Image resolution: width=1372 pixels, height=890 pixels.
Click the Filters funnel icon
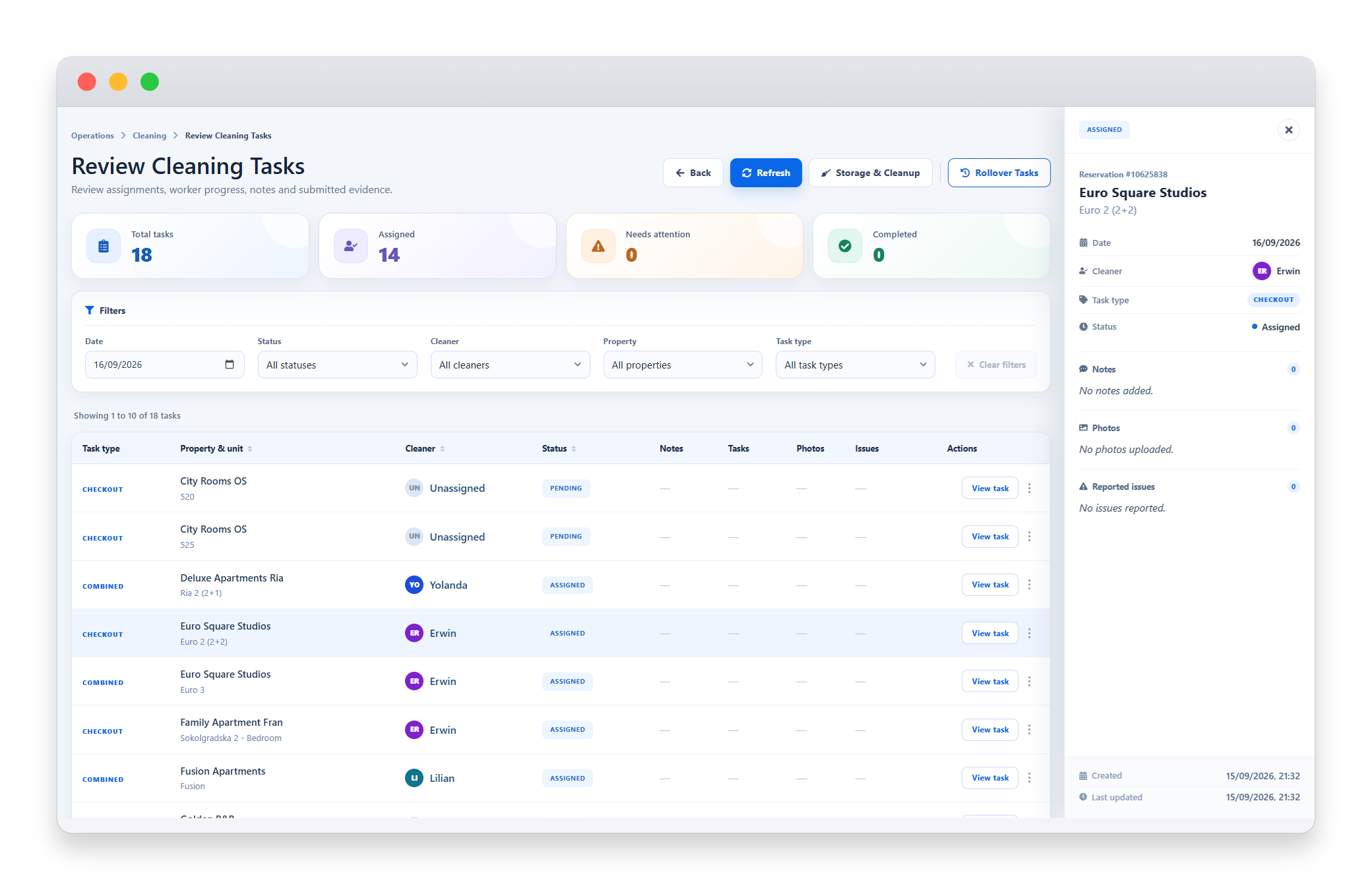90,311
